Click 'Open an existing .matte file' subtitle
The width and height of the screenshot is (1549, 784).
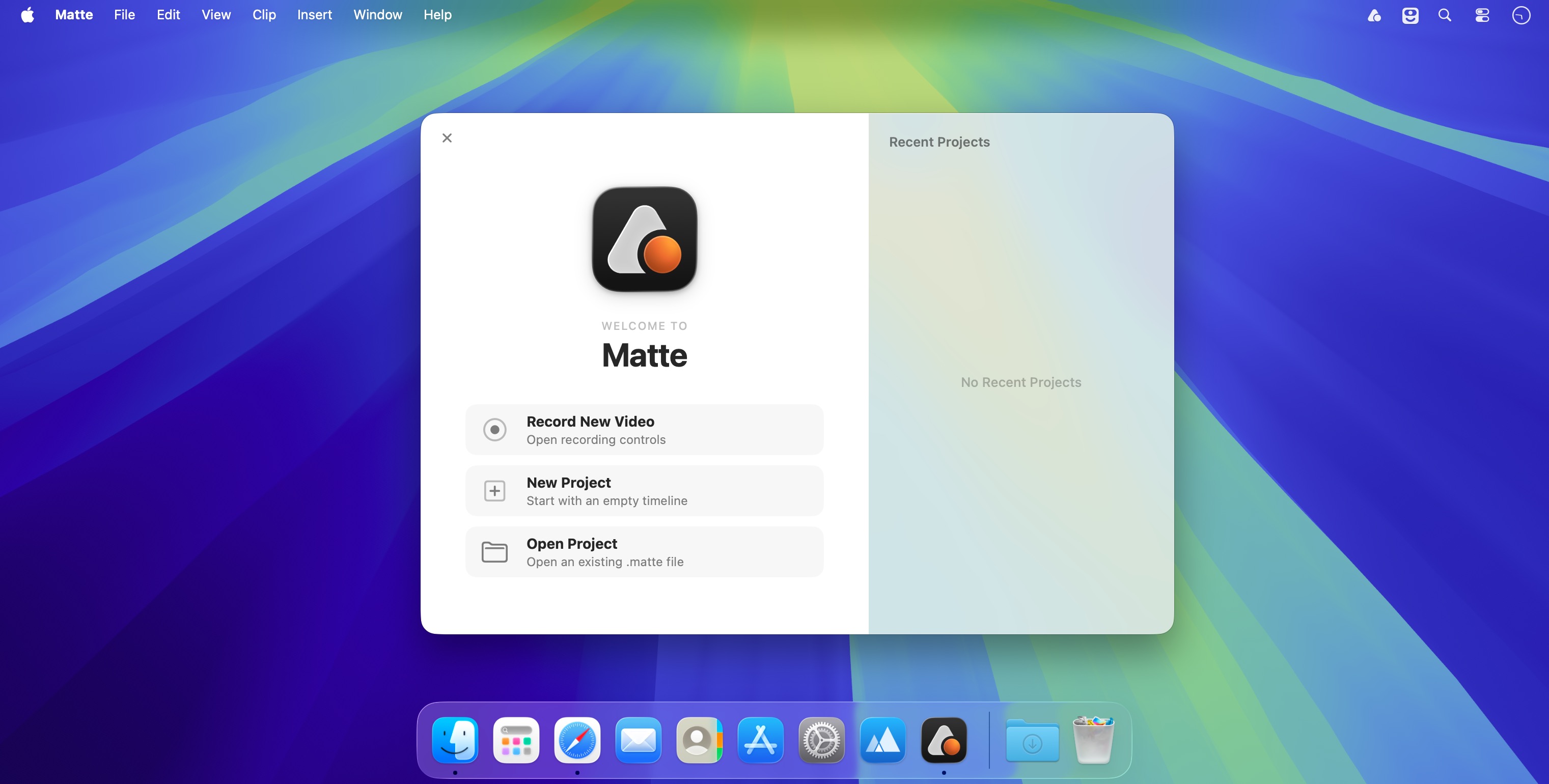click(605, 562)
